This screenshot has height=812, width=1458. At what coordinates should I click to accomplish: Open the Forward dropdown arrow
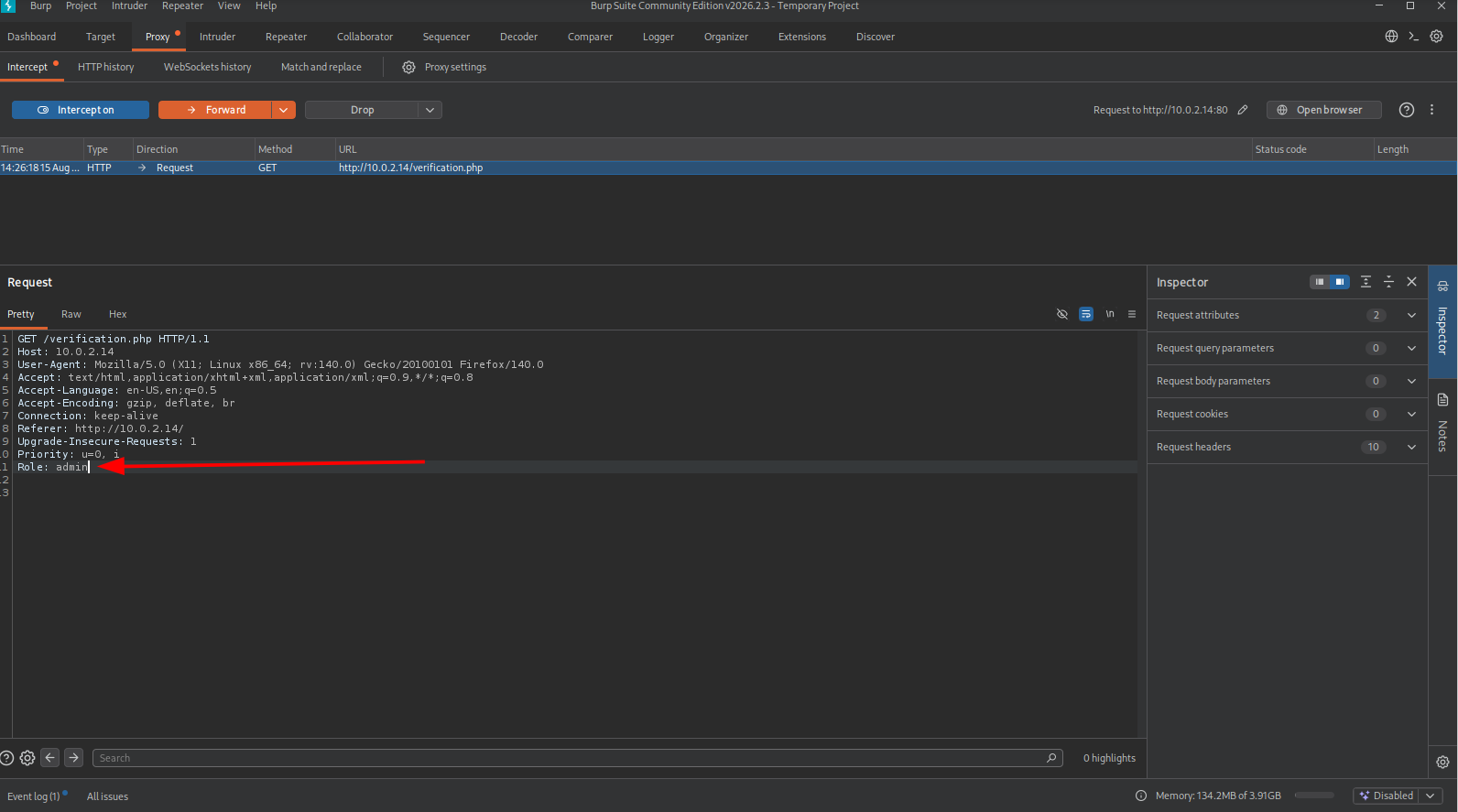pyautogui.click(x=284, y=110)
